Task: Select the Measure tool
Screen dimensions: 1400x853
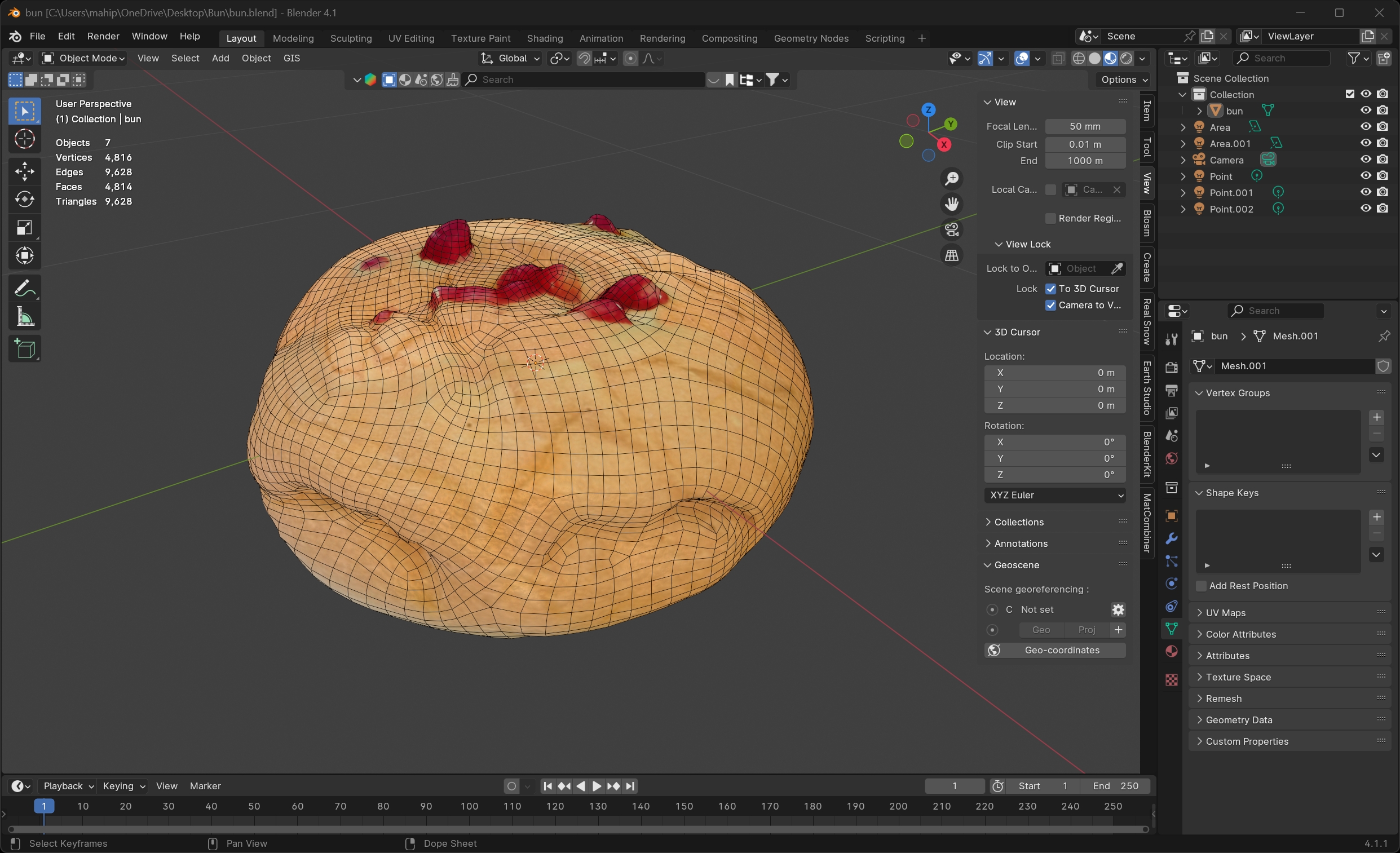Action: (24, 316)
